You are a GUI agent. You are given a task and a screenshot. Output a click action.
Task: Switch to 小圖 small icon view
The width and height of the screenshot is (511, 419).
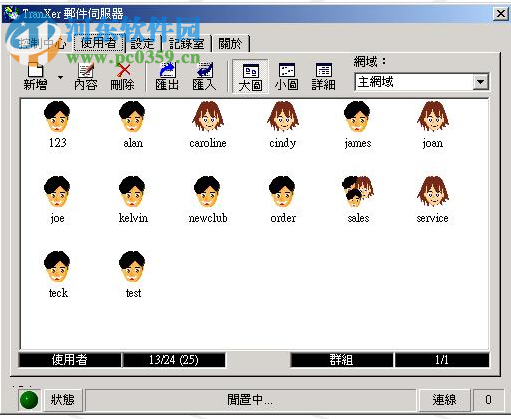(287, 77)
